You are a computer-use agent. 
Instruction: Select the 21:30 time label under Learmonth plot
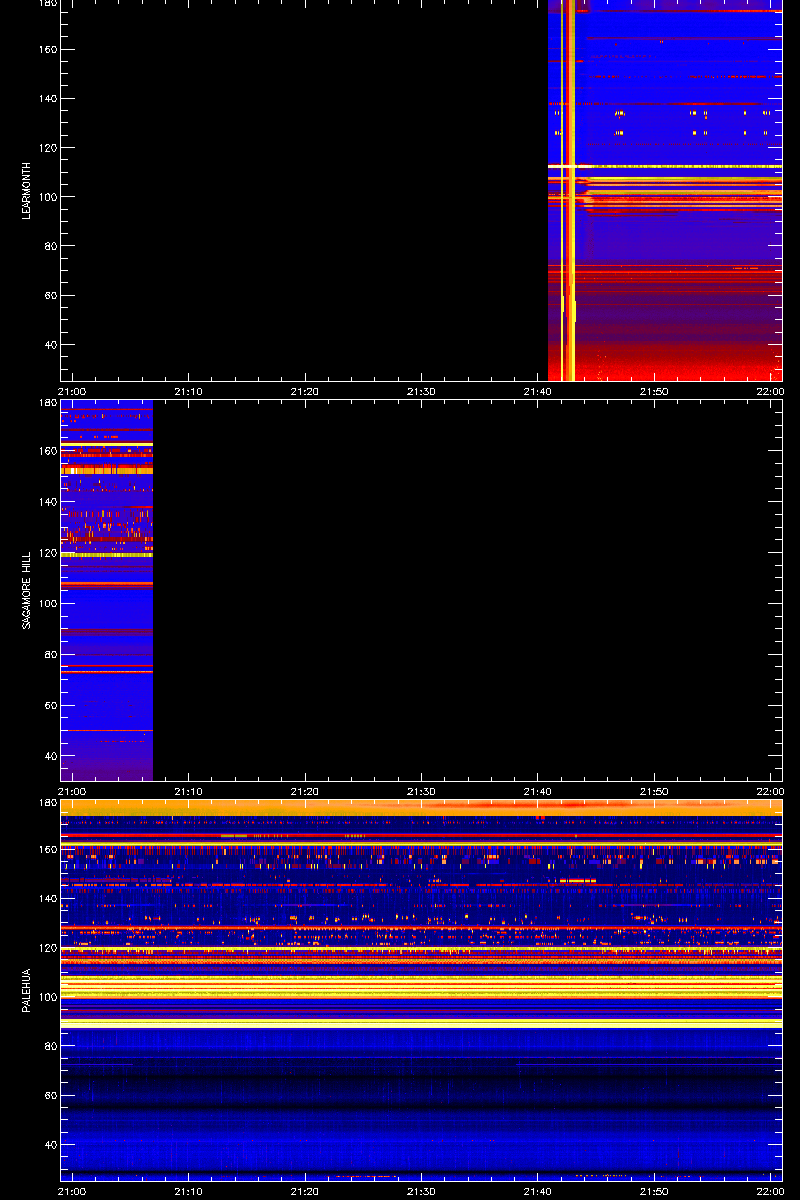pos(421,391)
